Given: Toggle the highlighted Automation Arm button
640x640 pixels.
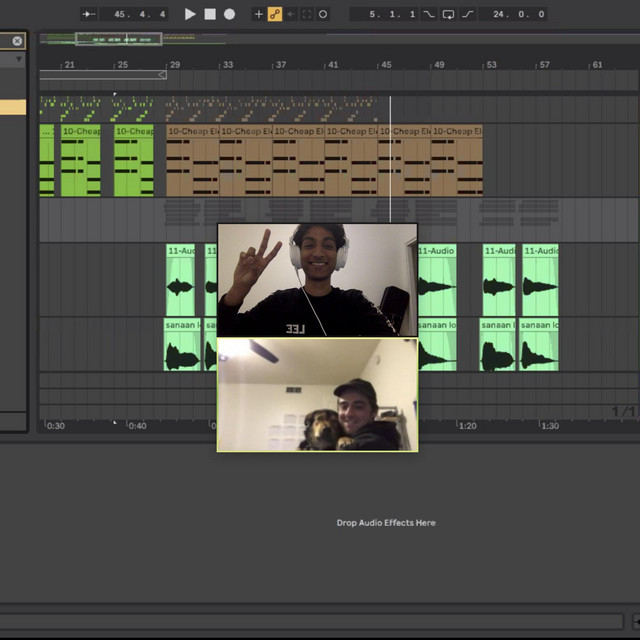Looking at the screenshot, I should tap(275, 14).
